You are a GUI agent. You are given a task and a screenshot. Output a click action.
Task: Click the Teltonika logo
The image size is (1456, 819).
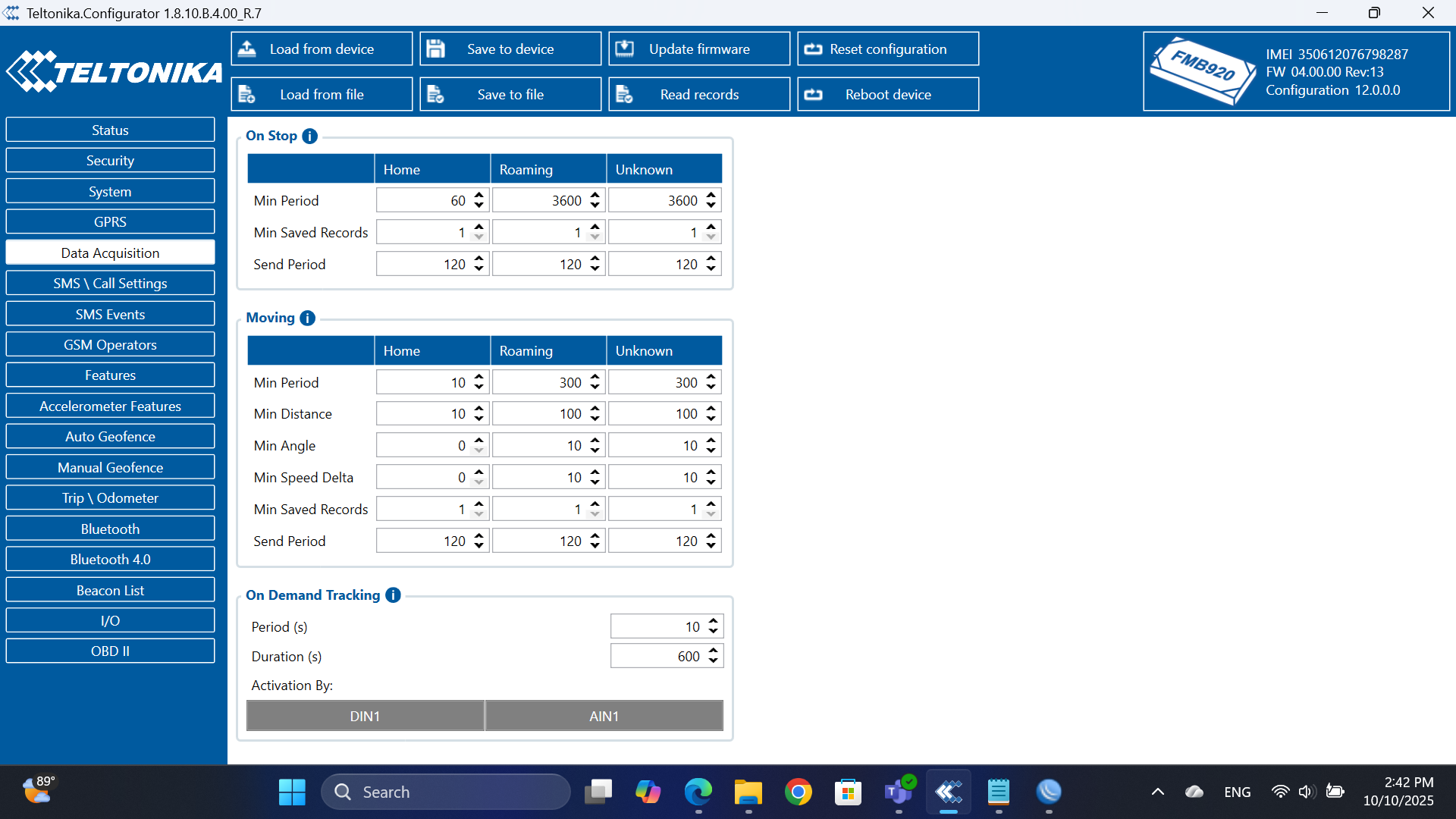[114, 71]
